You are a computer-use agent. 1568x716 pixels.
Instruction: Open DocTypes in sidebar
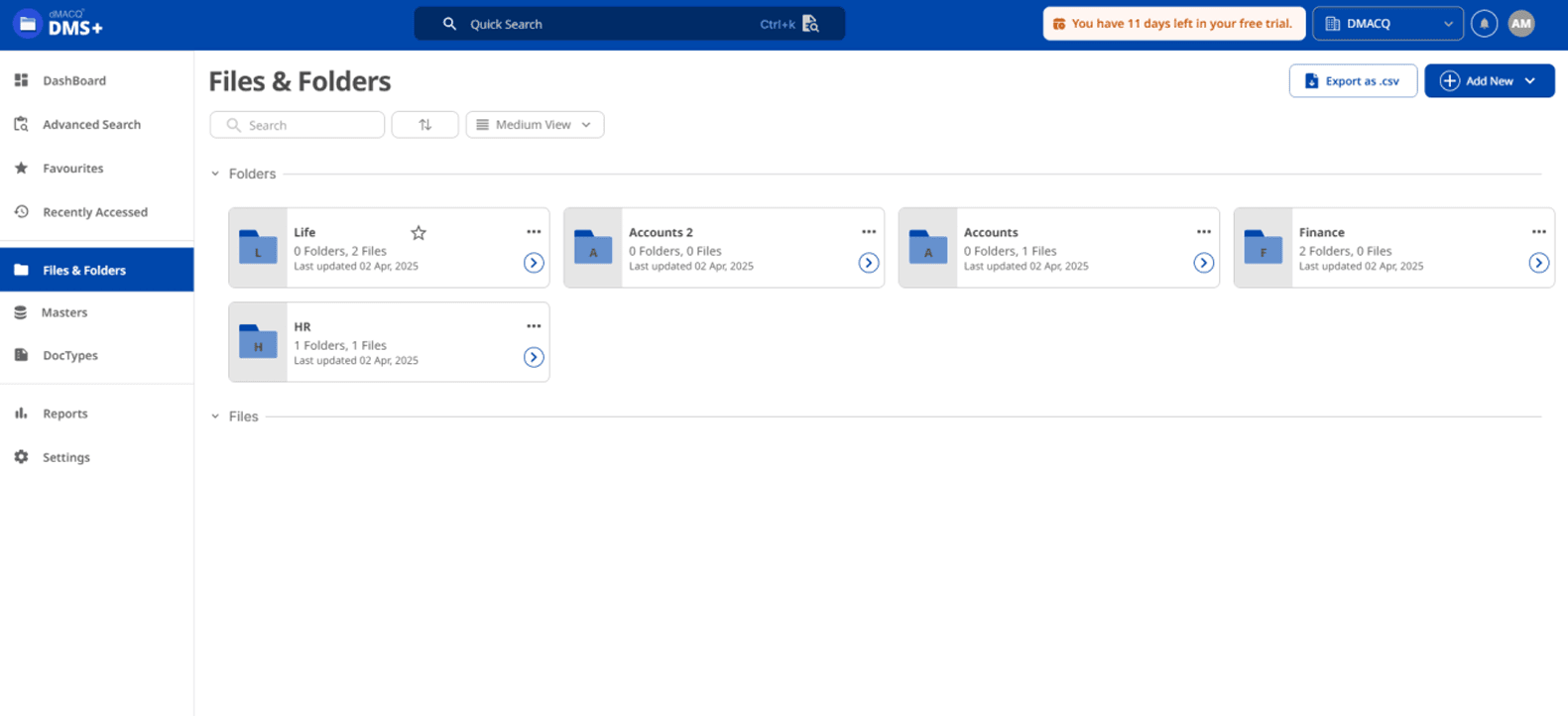point(97,355)
